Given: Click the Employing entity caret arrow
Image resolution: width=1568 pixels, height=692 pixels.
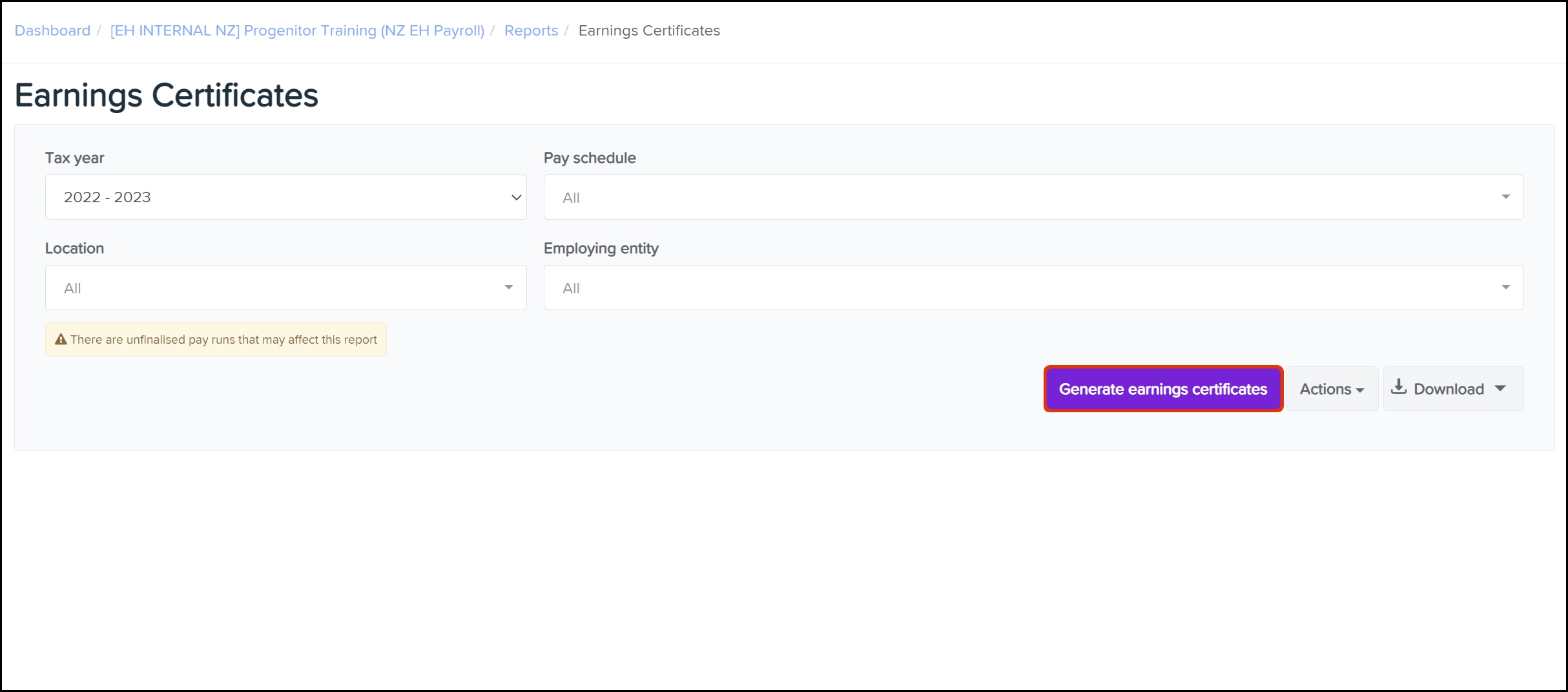Looking at the screenshot, I should 1505,287.
